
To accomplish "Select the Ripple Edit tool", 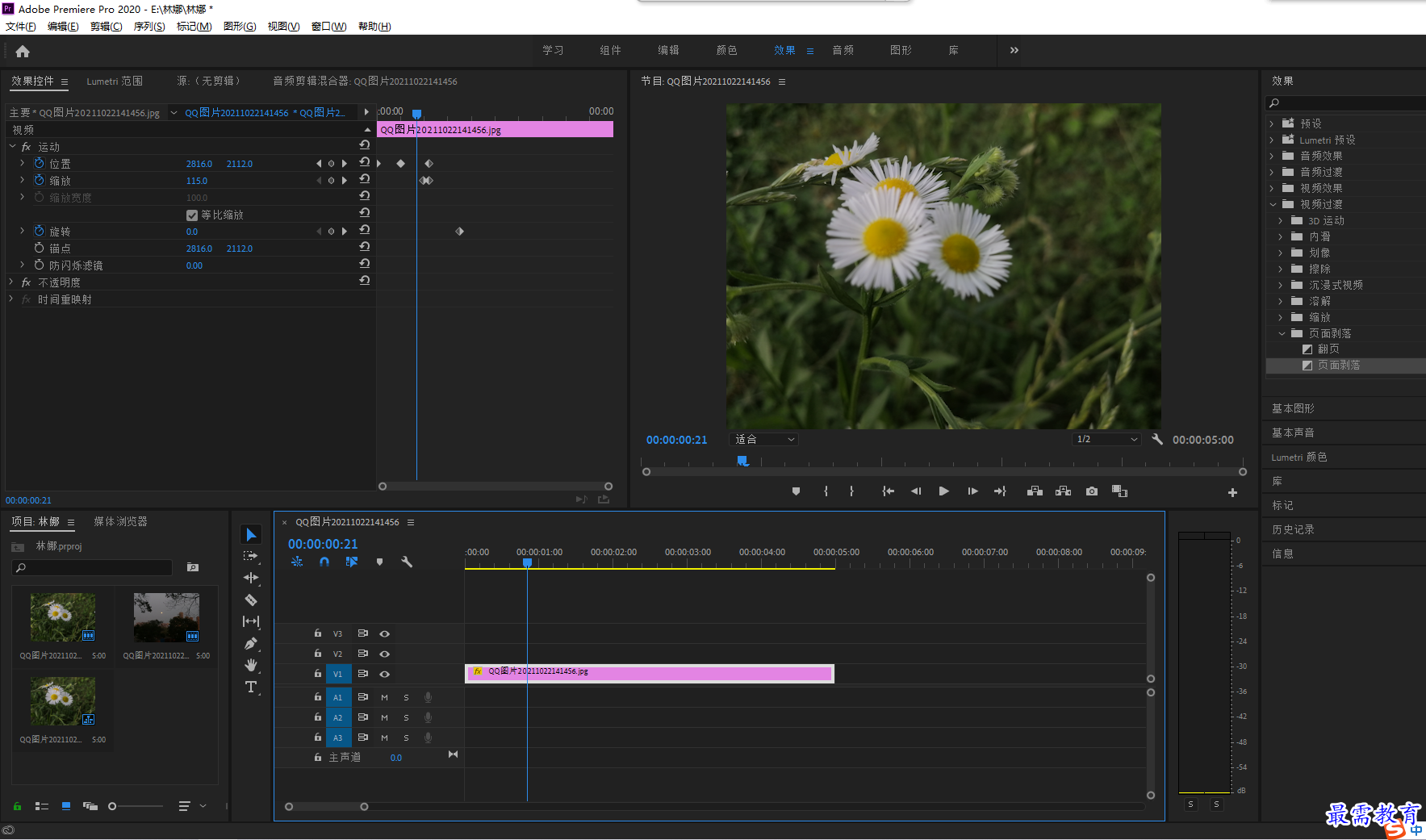I will tap(251, 578).
